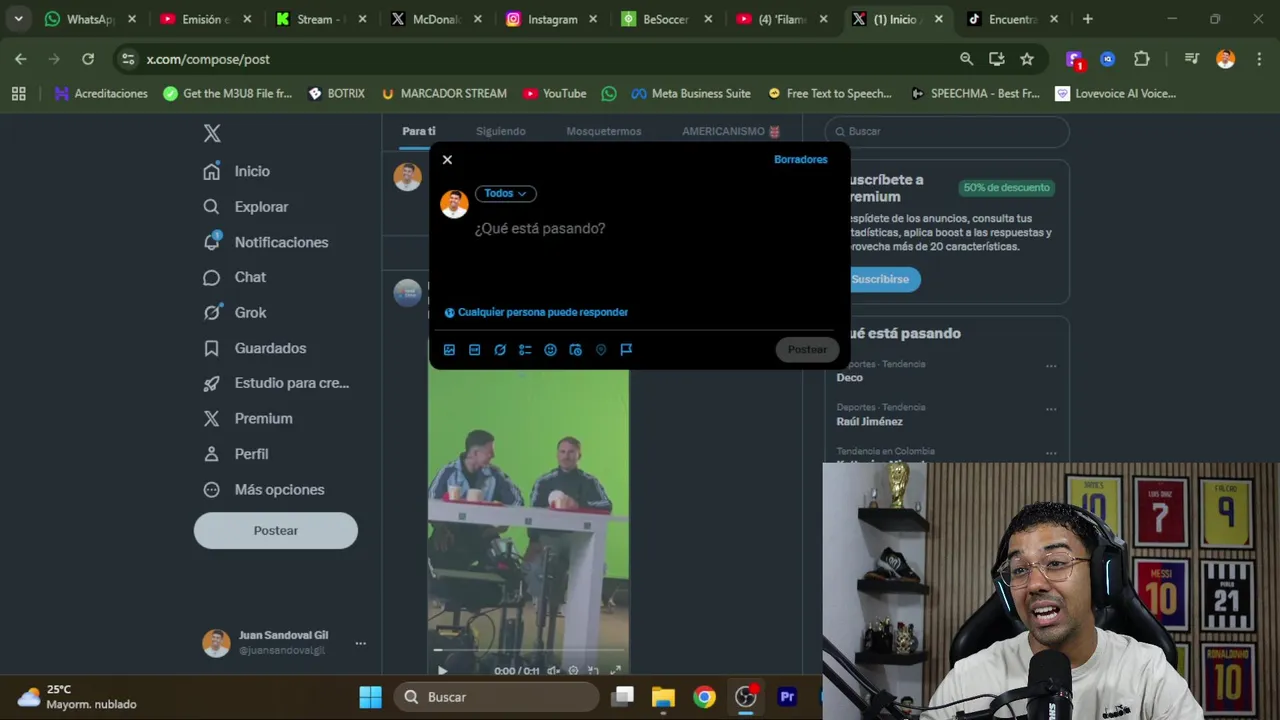Open a new browser tab

click(1088, 19)
